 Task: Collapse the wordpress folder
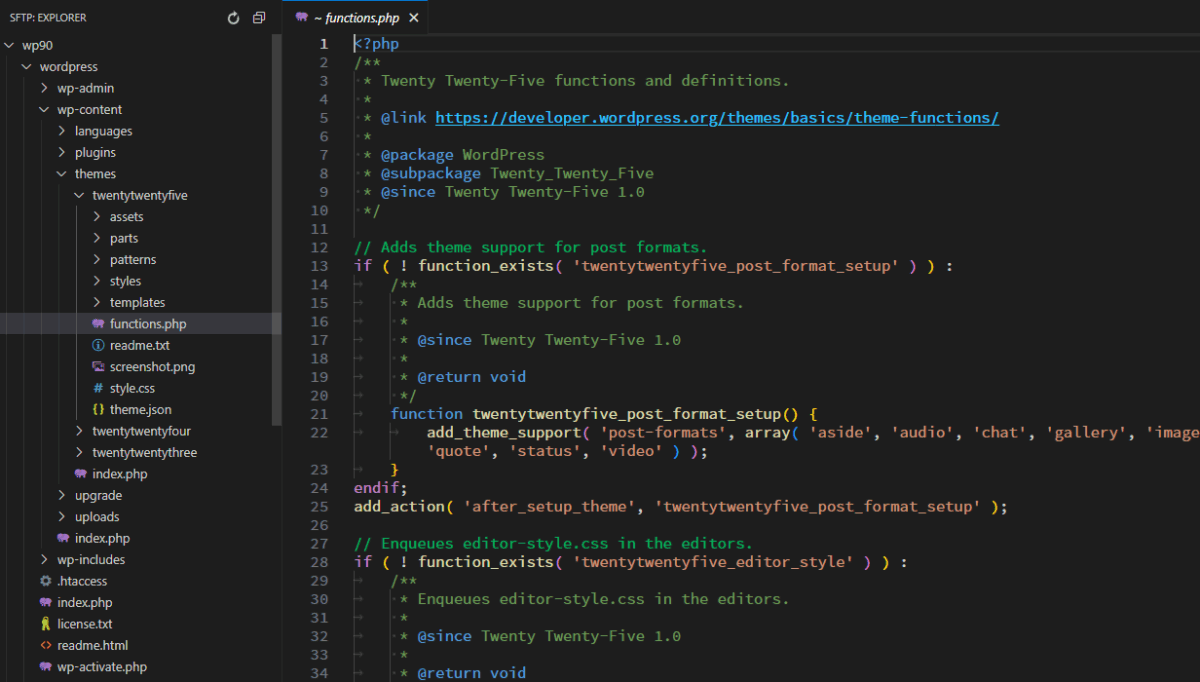(x=27, y=67)
